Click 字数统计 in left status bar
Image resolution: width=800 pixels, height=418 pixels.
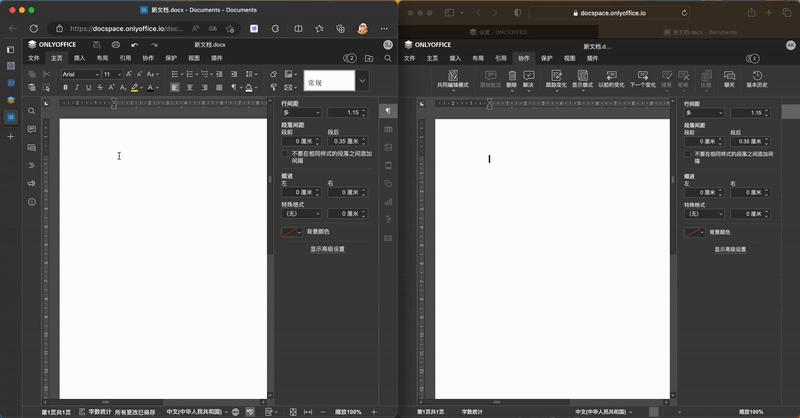pos(97,411)
